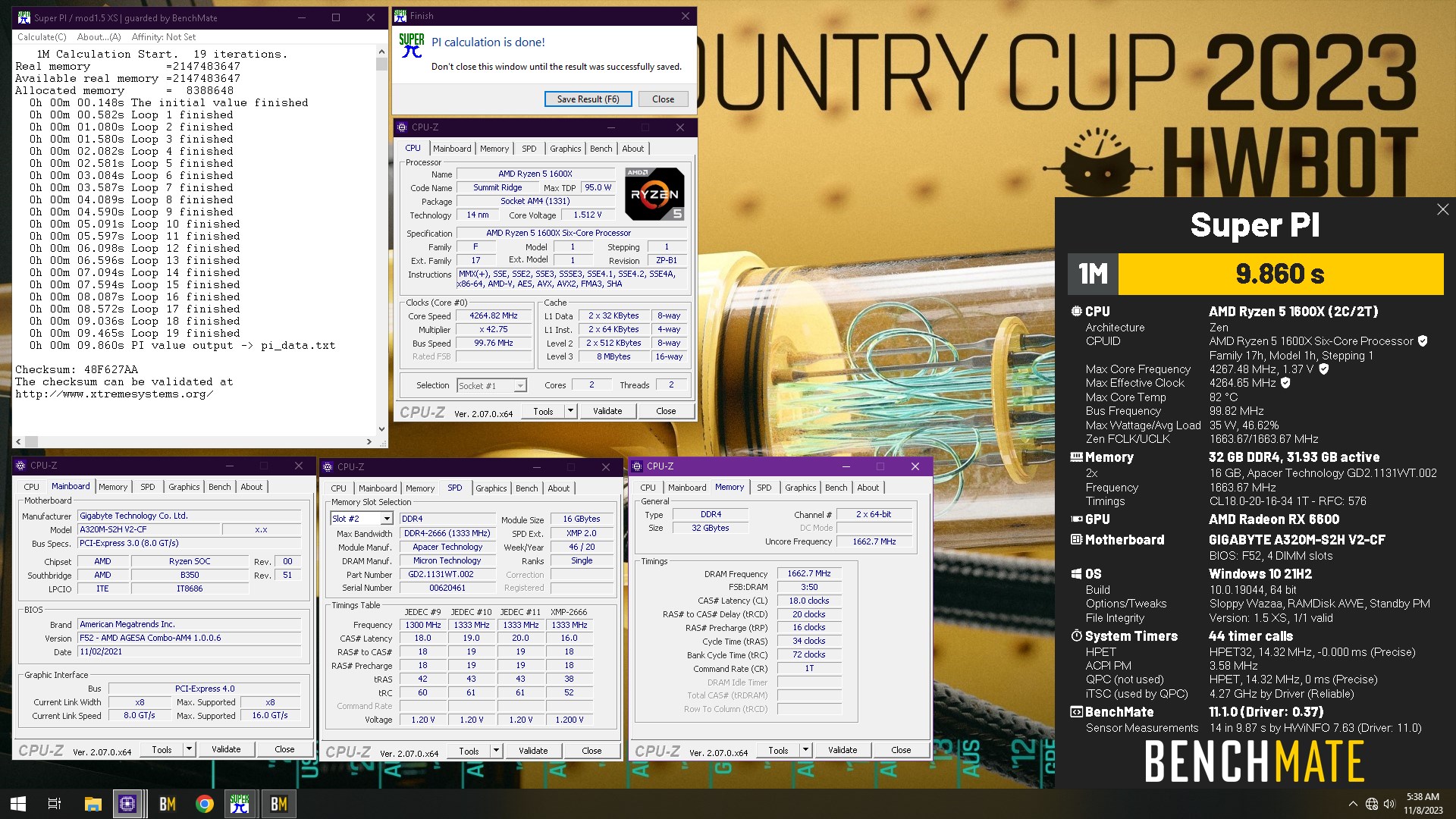
Task: Show hidden system tray icons
Action: pos(1353,804)
